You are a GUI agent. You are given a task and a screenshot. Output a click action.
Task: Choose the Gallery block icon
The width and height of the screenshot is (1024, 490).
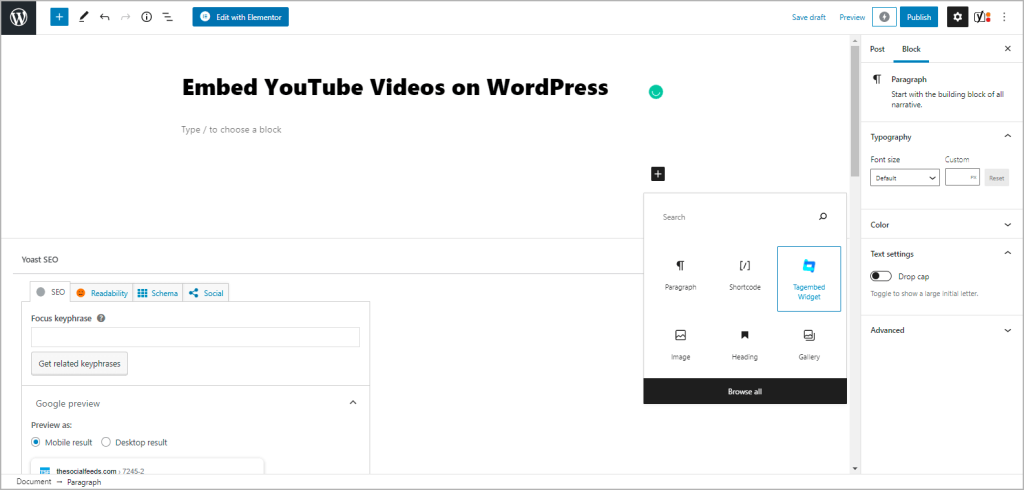[809, 343]
